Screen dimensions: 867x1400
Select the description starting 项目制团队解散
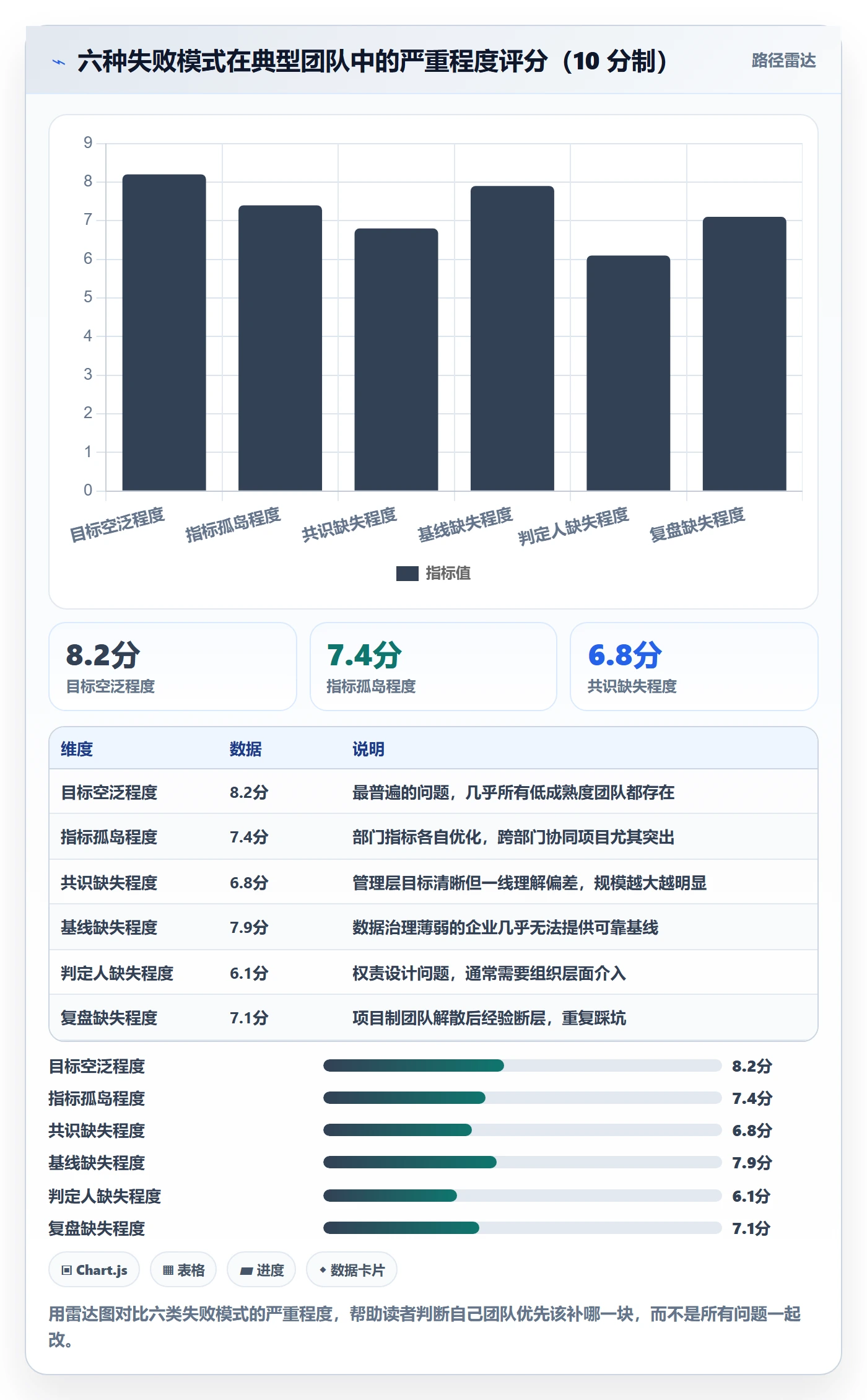click(489, 1018)
